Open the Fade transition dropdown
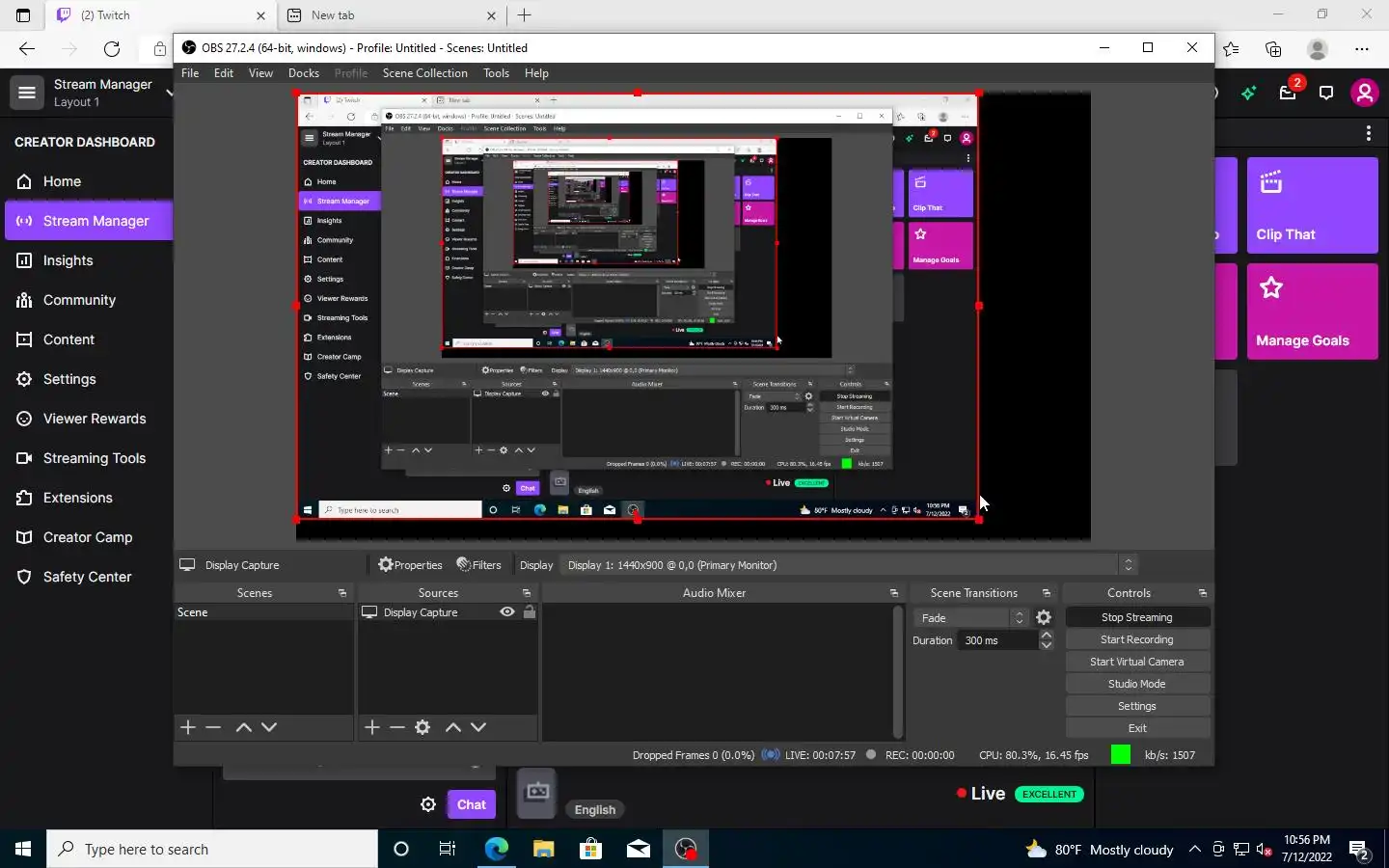 [x=970, y=618]
